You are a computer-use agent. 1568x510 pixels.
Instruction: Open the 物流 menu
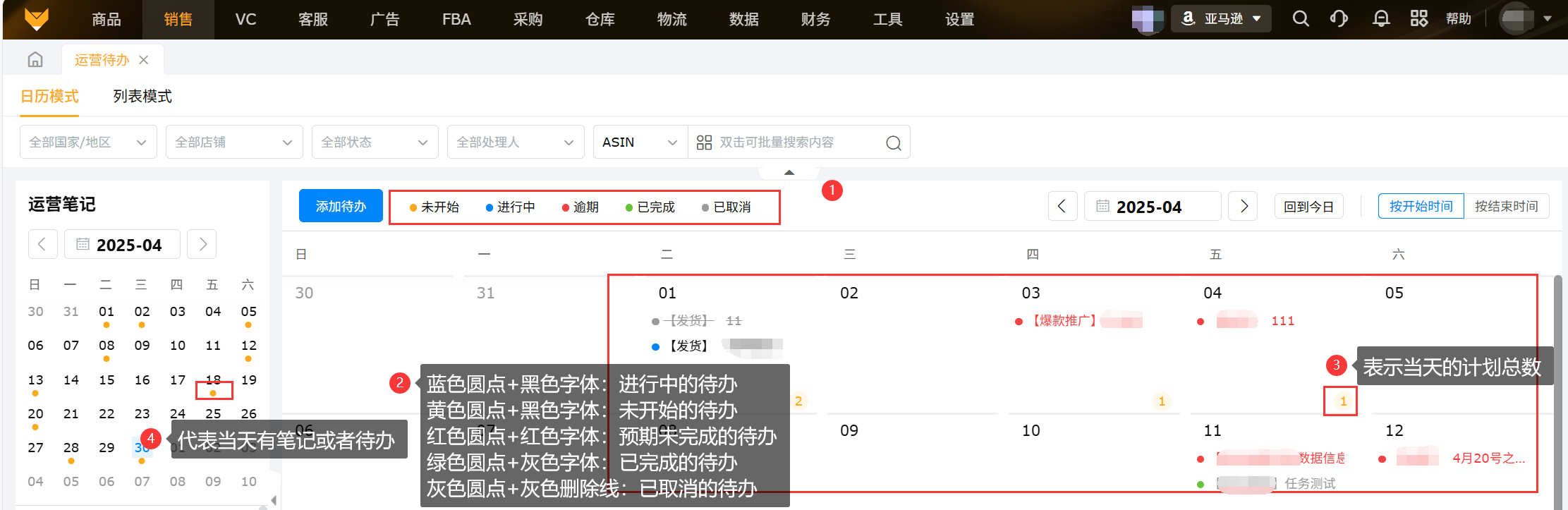tap(672, 19)
